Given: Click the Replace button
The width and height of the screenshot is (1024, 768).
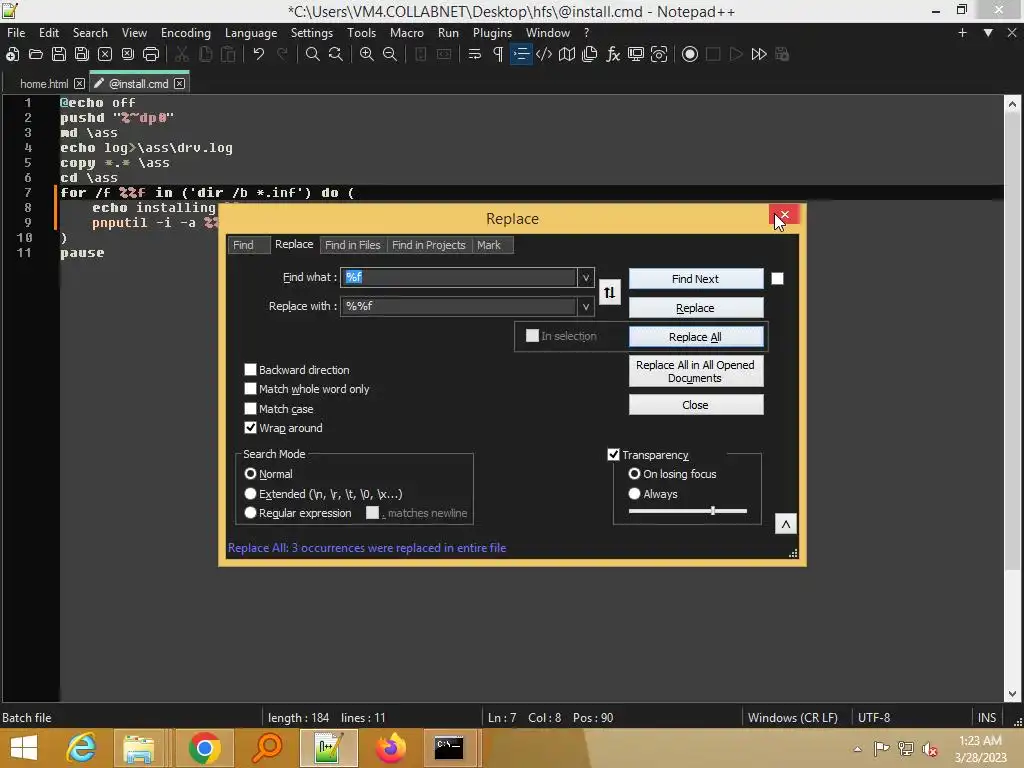Looking at the screenshot, I should 696,308.
